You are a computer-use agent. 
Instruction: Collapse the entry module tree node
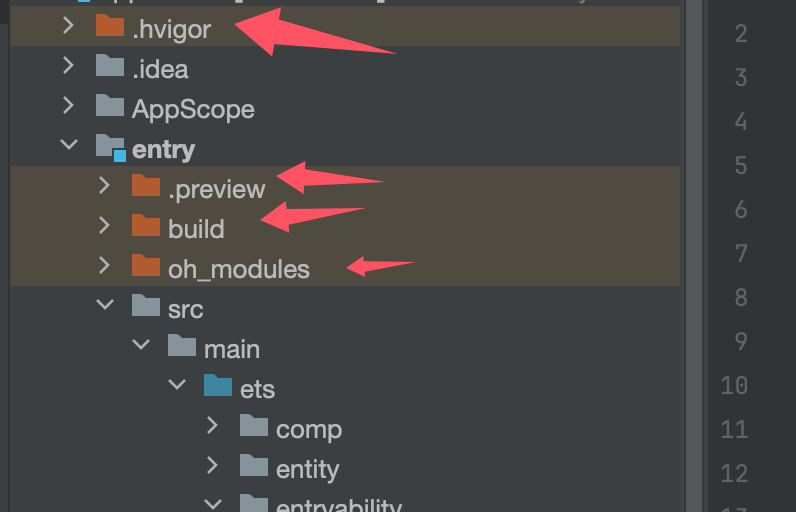click(69, 145)
